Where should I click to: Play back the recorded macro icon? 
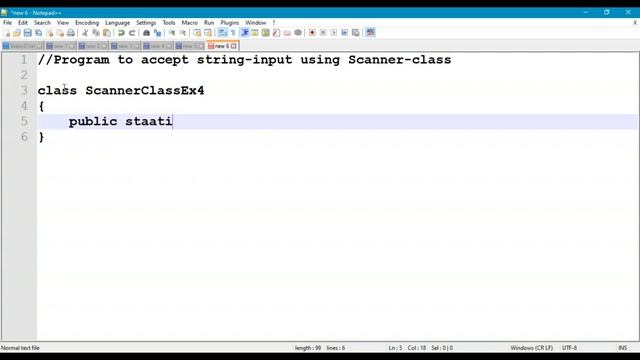[334, 33]
